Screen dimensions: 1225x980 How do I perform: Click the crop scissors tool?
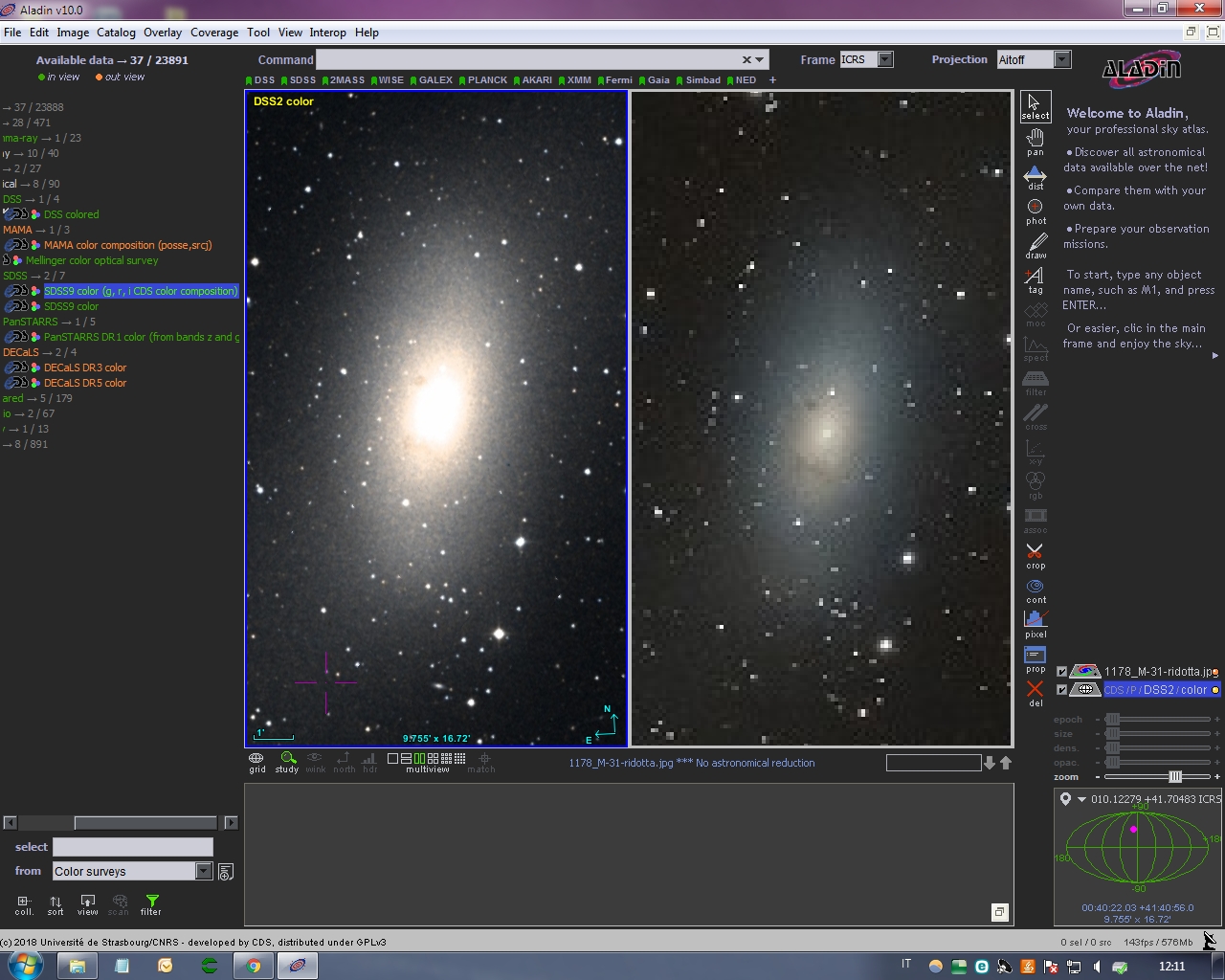(1036, 556)
